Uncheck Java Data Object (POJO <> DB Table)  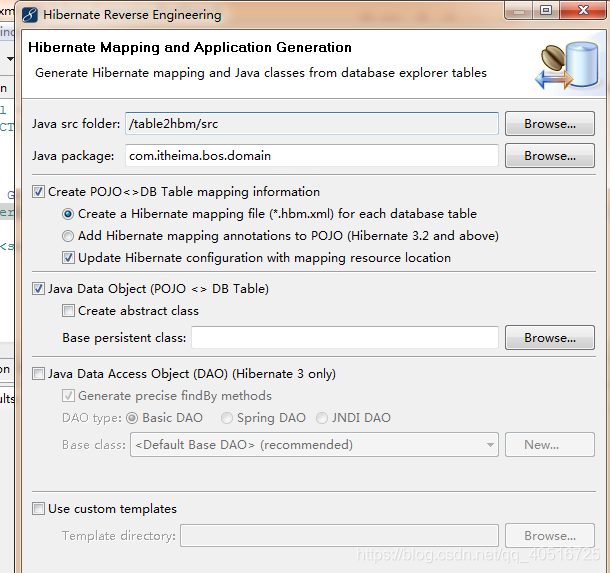(38, 289)
